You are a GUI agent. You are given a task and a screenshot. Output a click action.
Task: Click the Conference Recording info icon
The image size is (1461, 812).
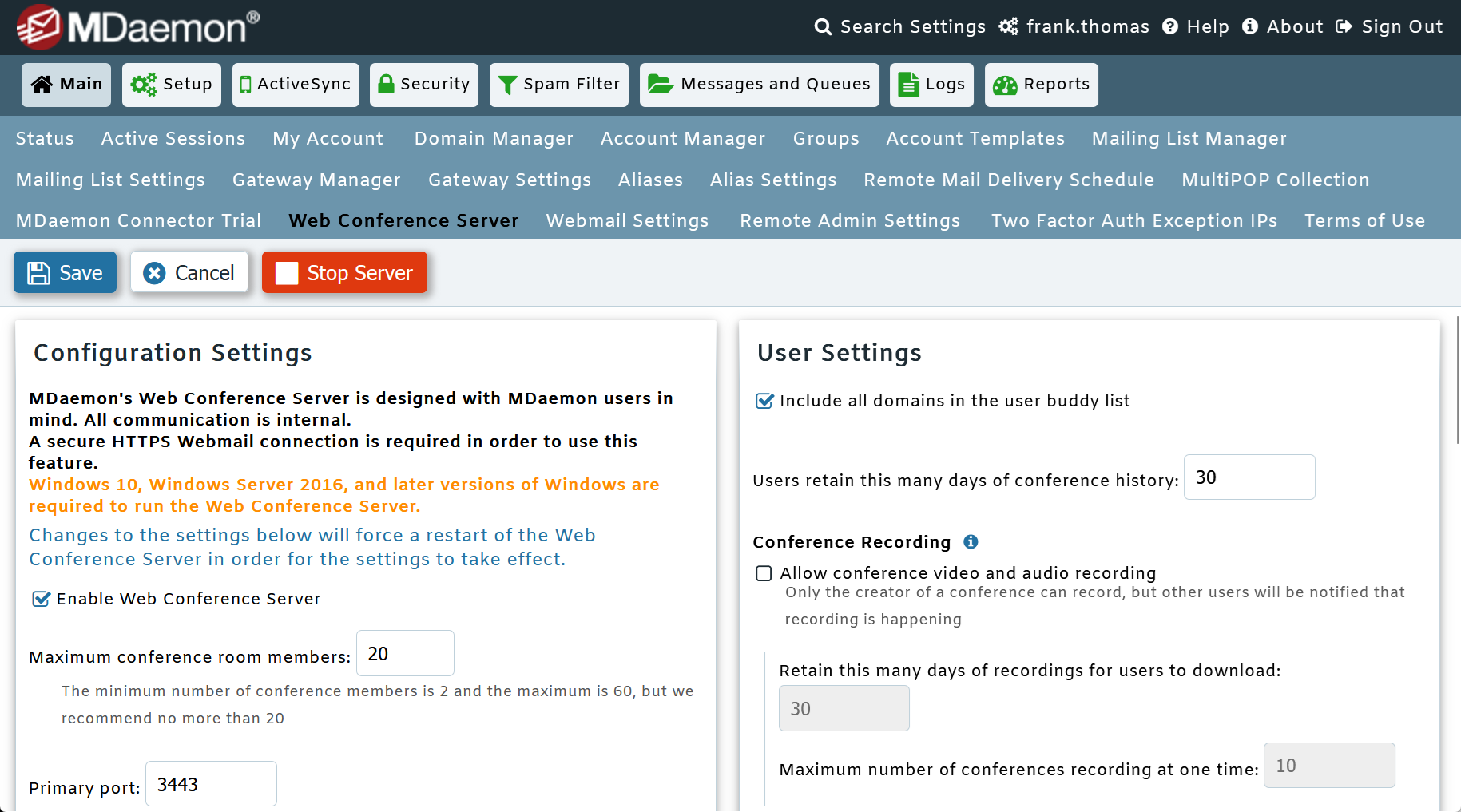pyautogui.click(x=971, y=542)
